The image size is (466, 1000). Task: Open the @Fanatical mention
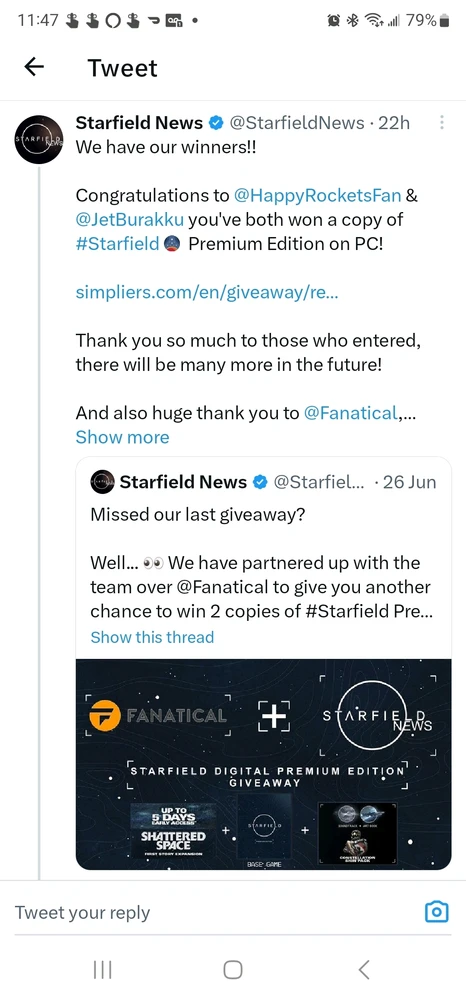(x=351, y=413)
